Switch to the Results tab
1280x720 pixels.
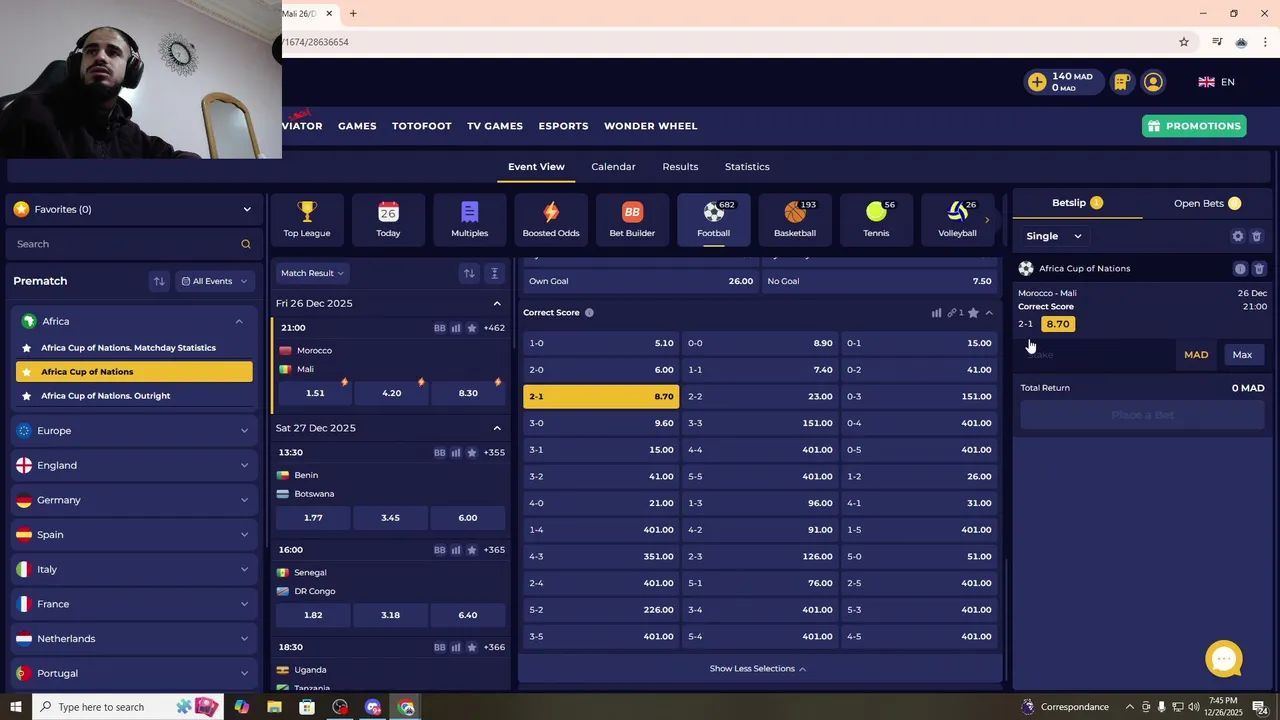point(680,167)
